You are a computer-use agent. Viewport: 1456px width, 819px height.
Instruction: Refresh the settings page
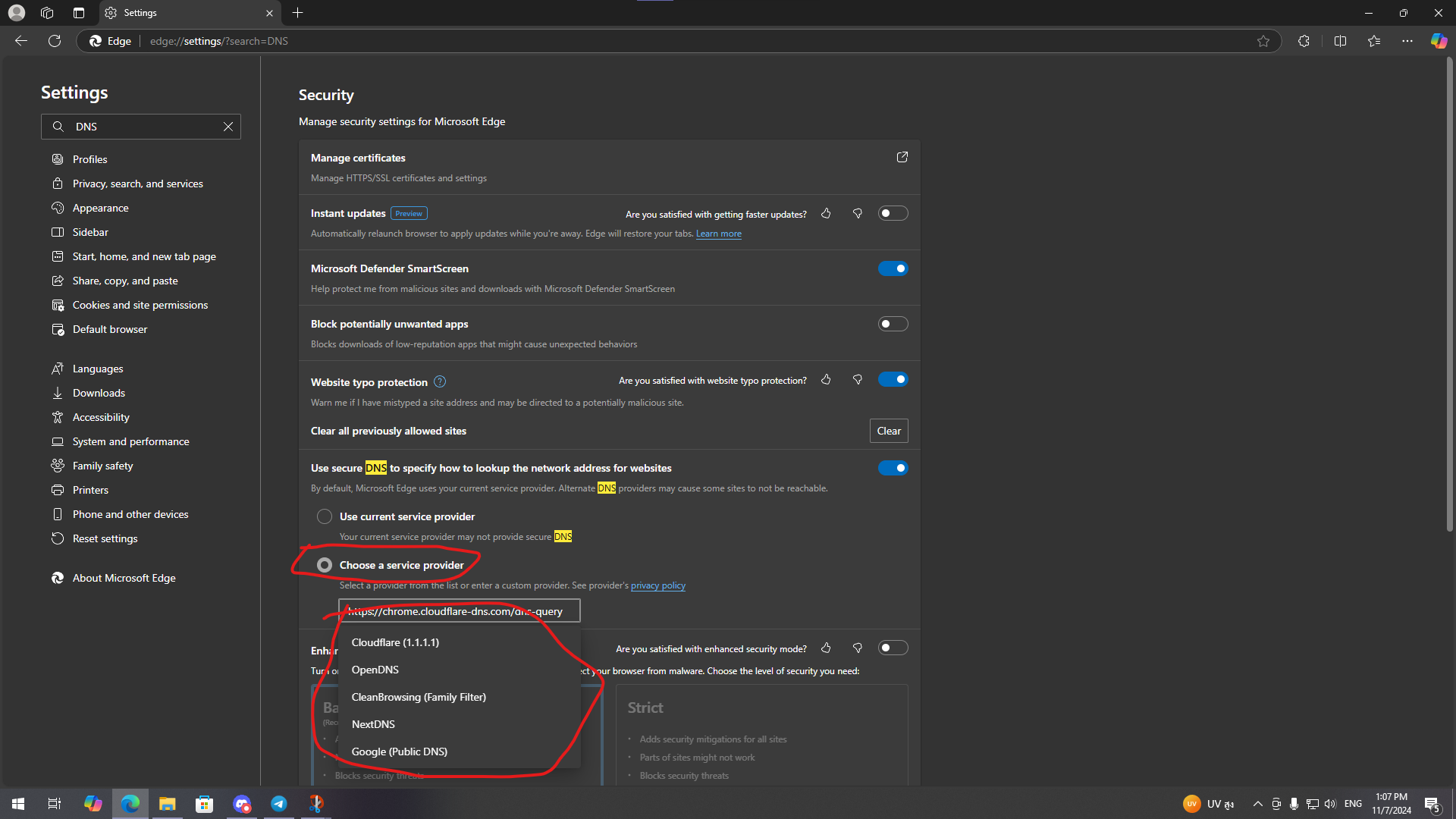pos(55,41)
